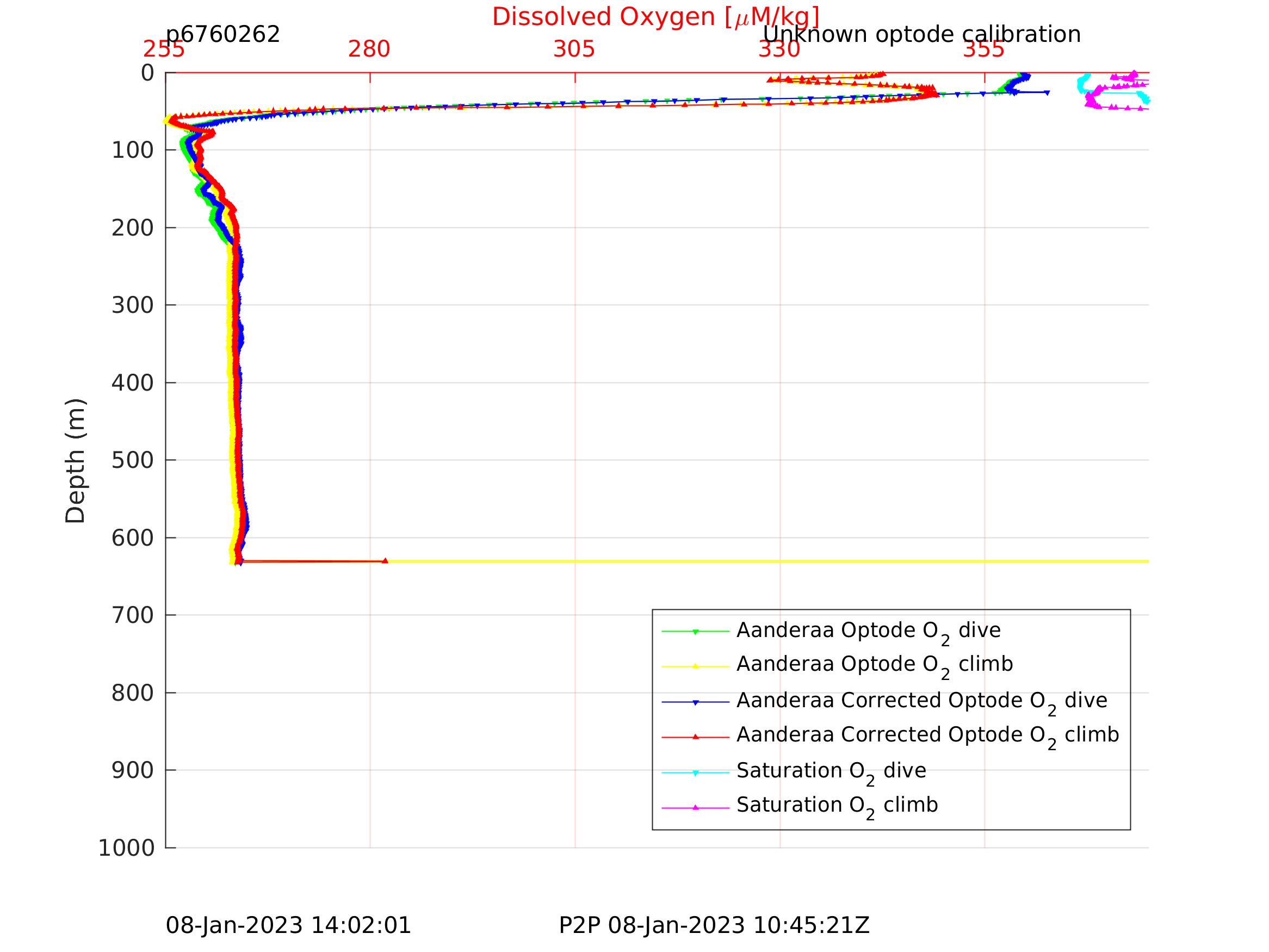Click the depth tick label '200'

pyautogui.click(x=133, y=228)
